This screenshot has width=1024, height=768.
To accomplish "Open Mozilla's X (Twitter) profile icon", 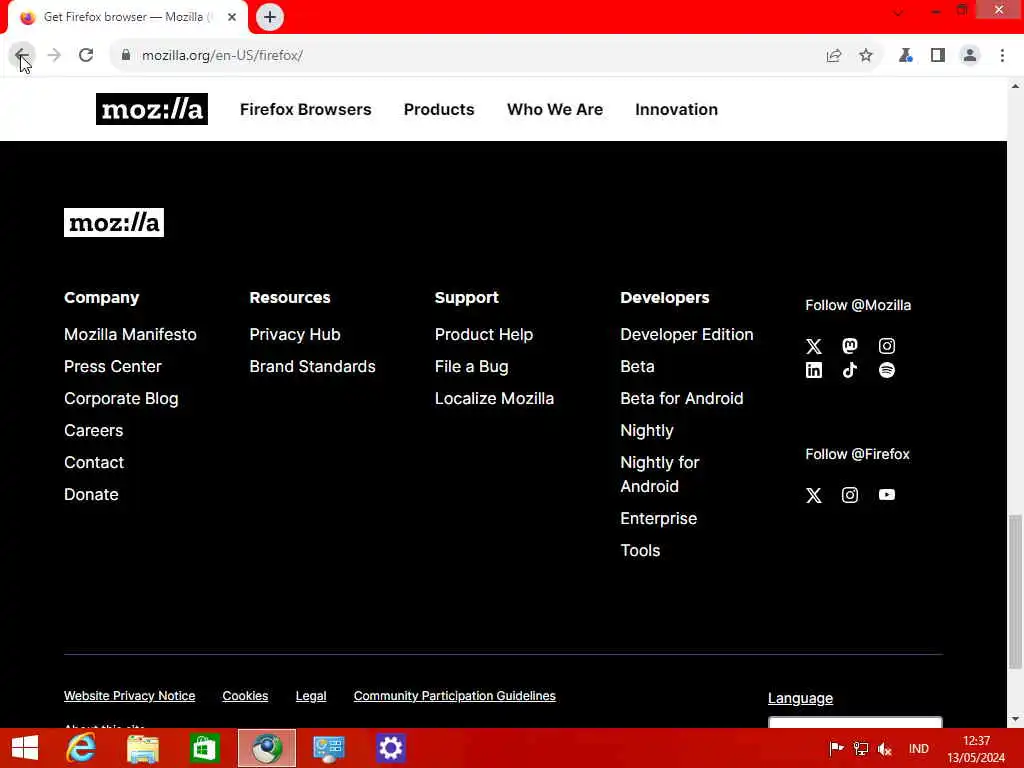I will (814, 346).
